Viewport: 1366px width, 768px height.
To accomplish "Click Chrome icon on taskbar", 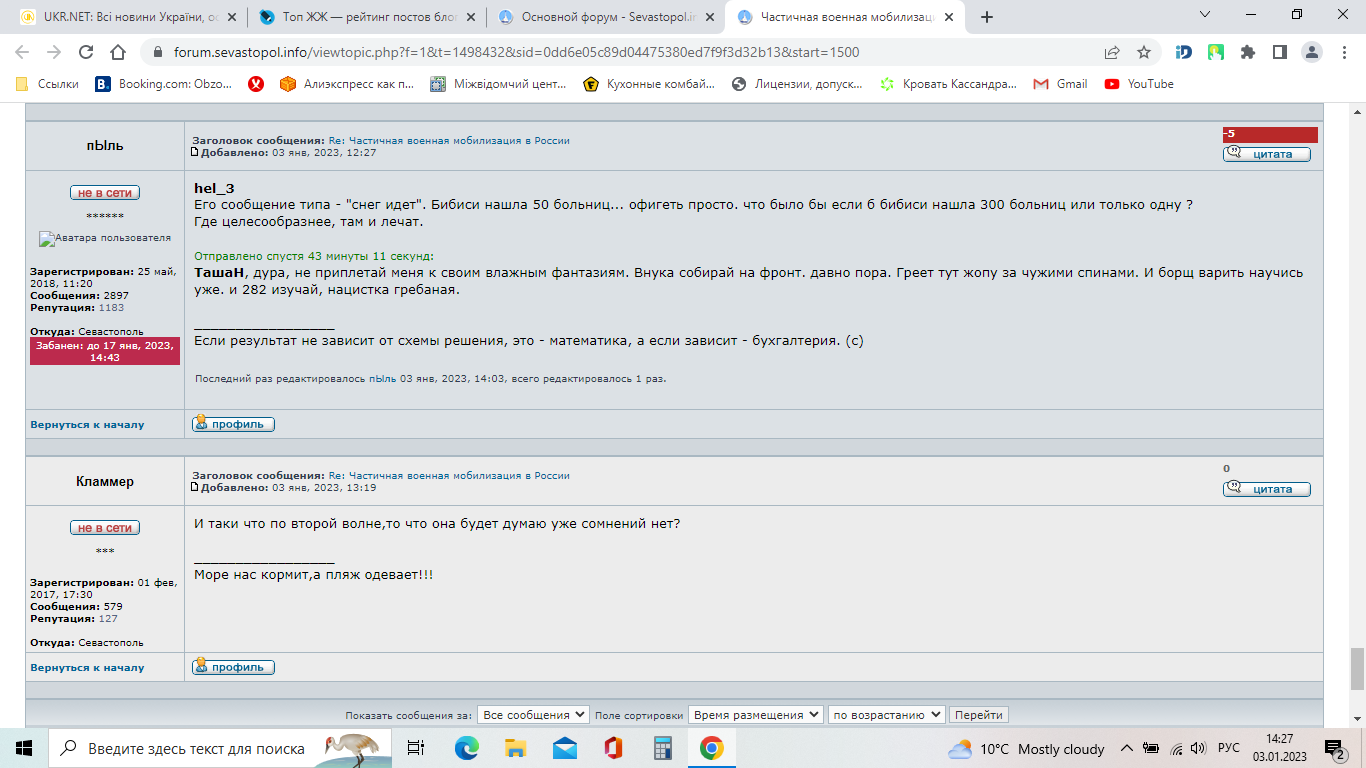I will tap(712, 748).
